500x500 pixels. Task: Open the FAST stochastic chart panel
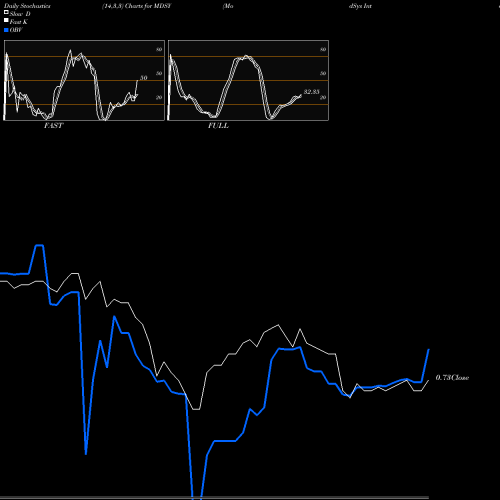(x=84, y=80)
